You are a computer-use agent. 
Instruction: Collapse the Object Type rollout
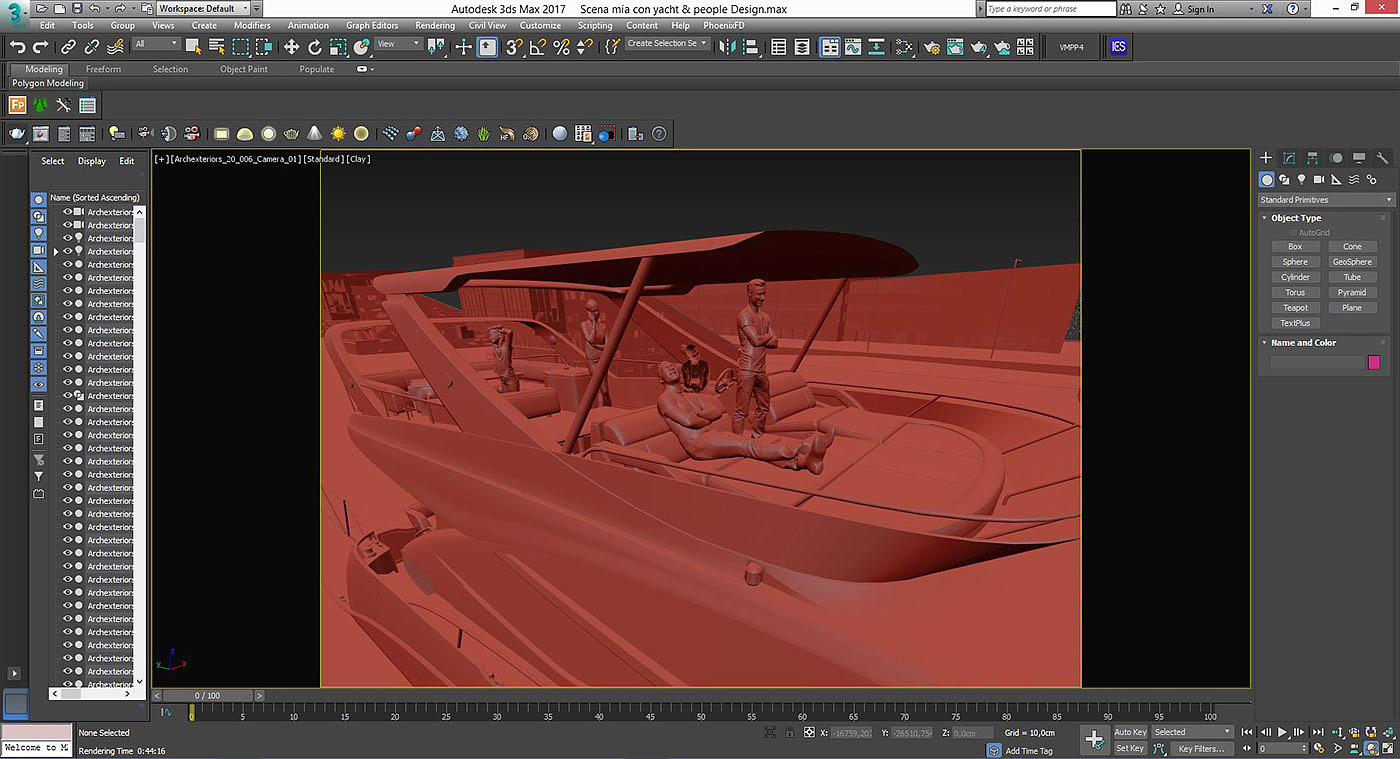pyautogui.click(x=1296, y=218)
